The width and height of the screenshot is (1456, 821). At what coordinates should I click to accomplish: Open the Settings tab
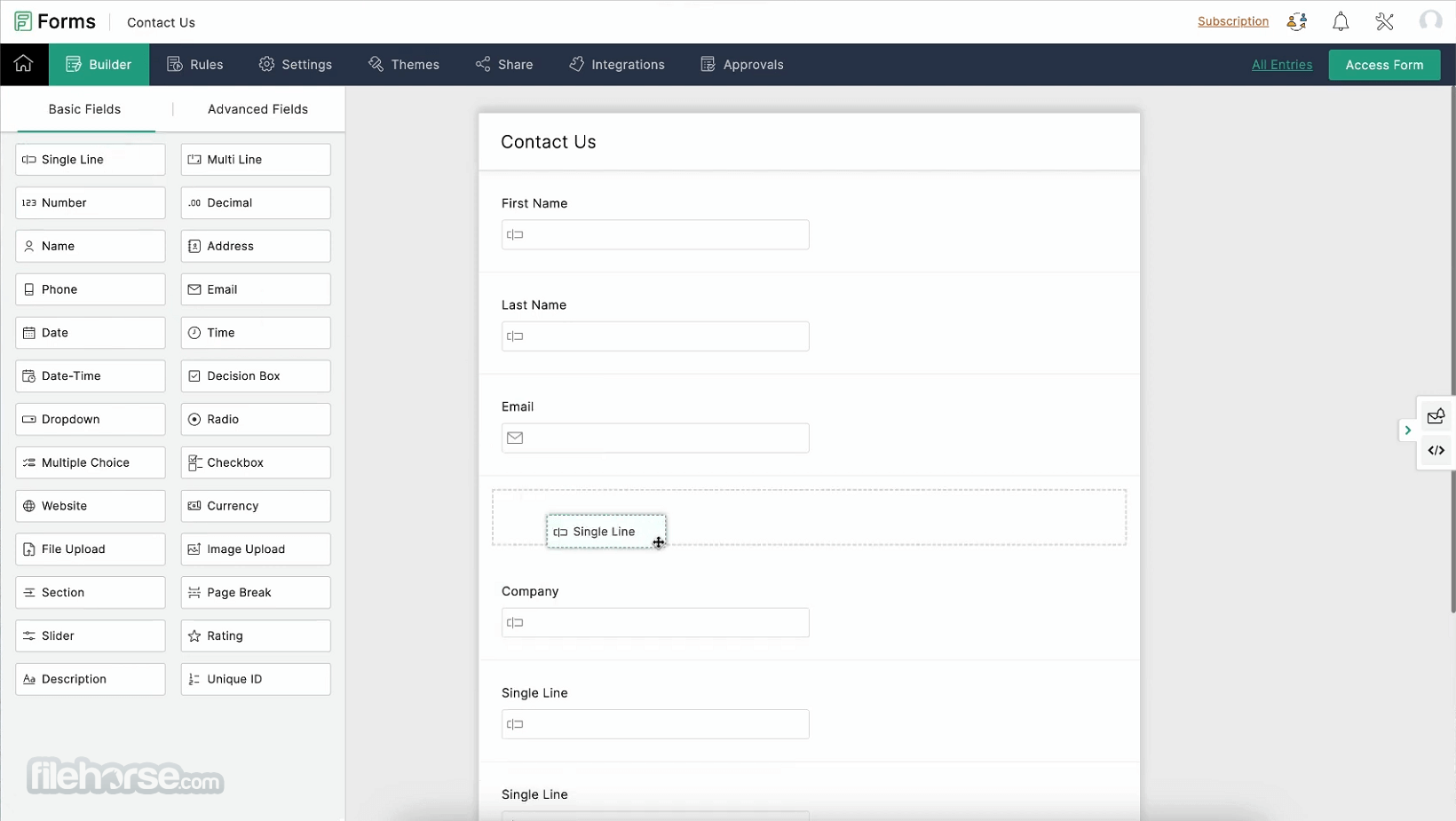(296, 64)
